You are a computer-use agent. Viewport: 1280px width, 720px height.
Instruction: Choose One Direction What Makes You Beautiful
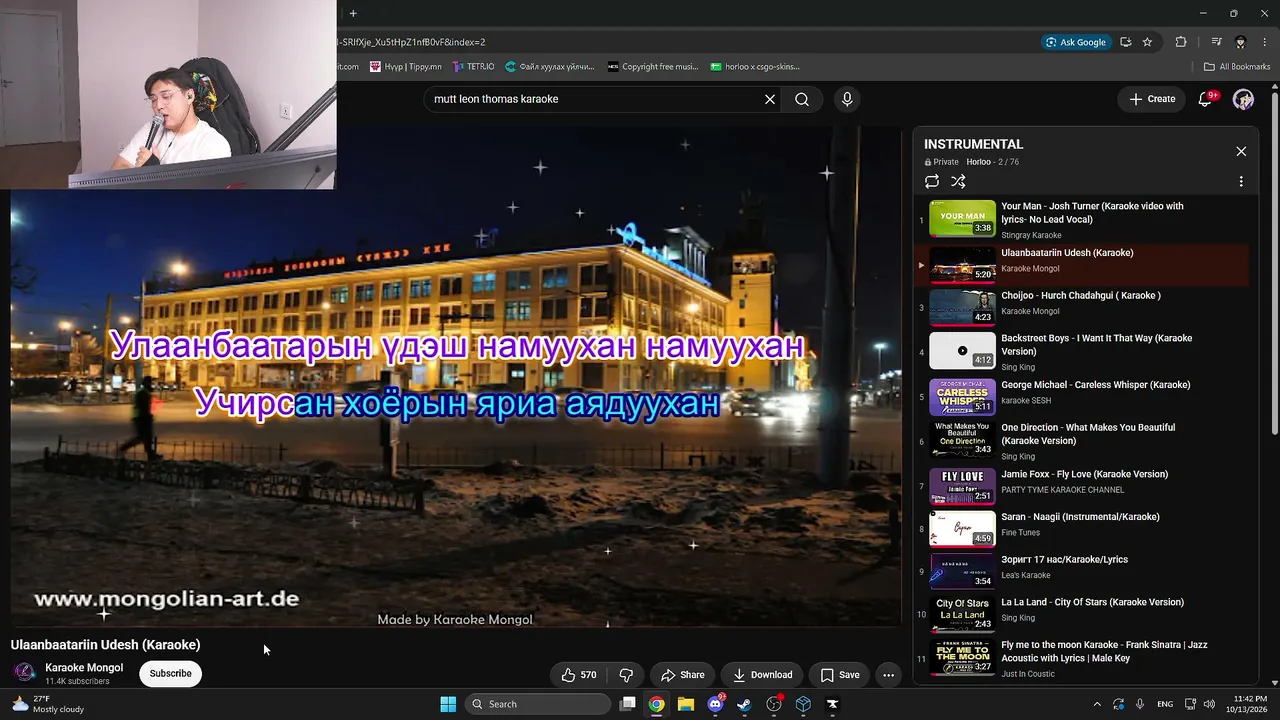click(x=1082, y=441)
